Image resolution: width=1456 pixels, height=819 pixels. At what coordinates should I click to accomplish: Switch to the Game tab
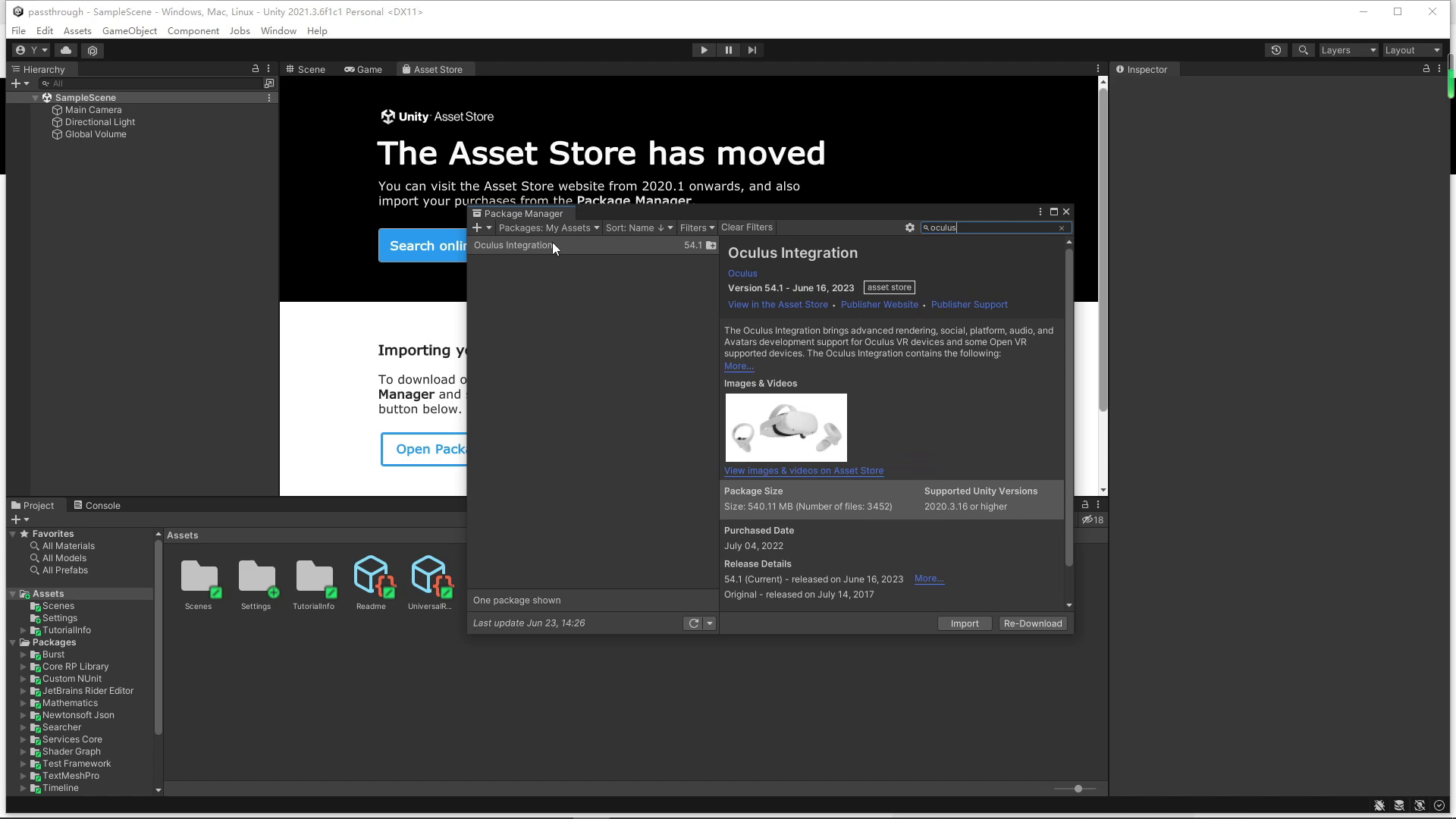click(x=363, y=69)
